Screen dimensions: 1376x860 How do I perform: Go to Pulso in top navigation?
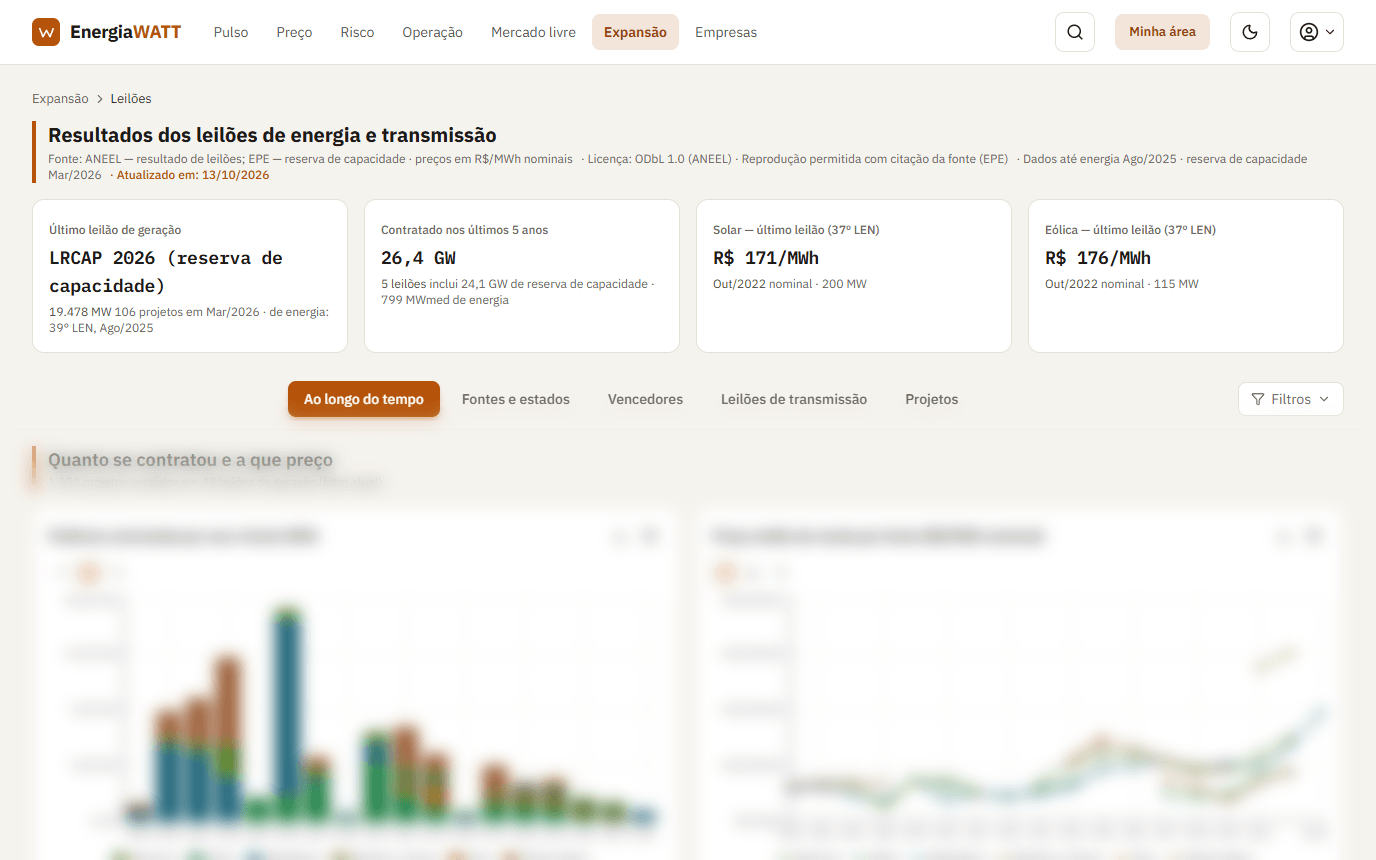(231, 32)
